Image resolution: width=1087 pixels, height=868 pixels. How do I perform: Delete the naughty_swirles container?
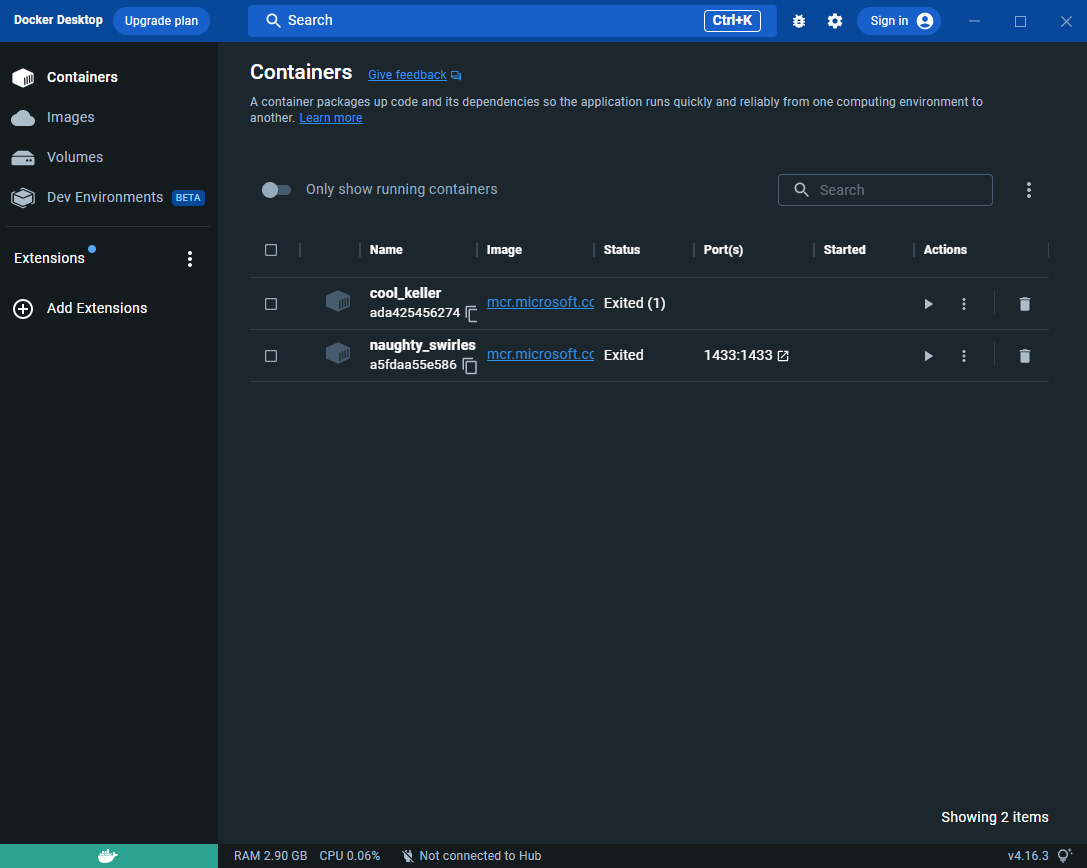1025,356
